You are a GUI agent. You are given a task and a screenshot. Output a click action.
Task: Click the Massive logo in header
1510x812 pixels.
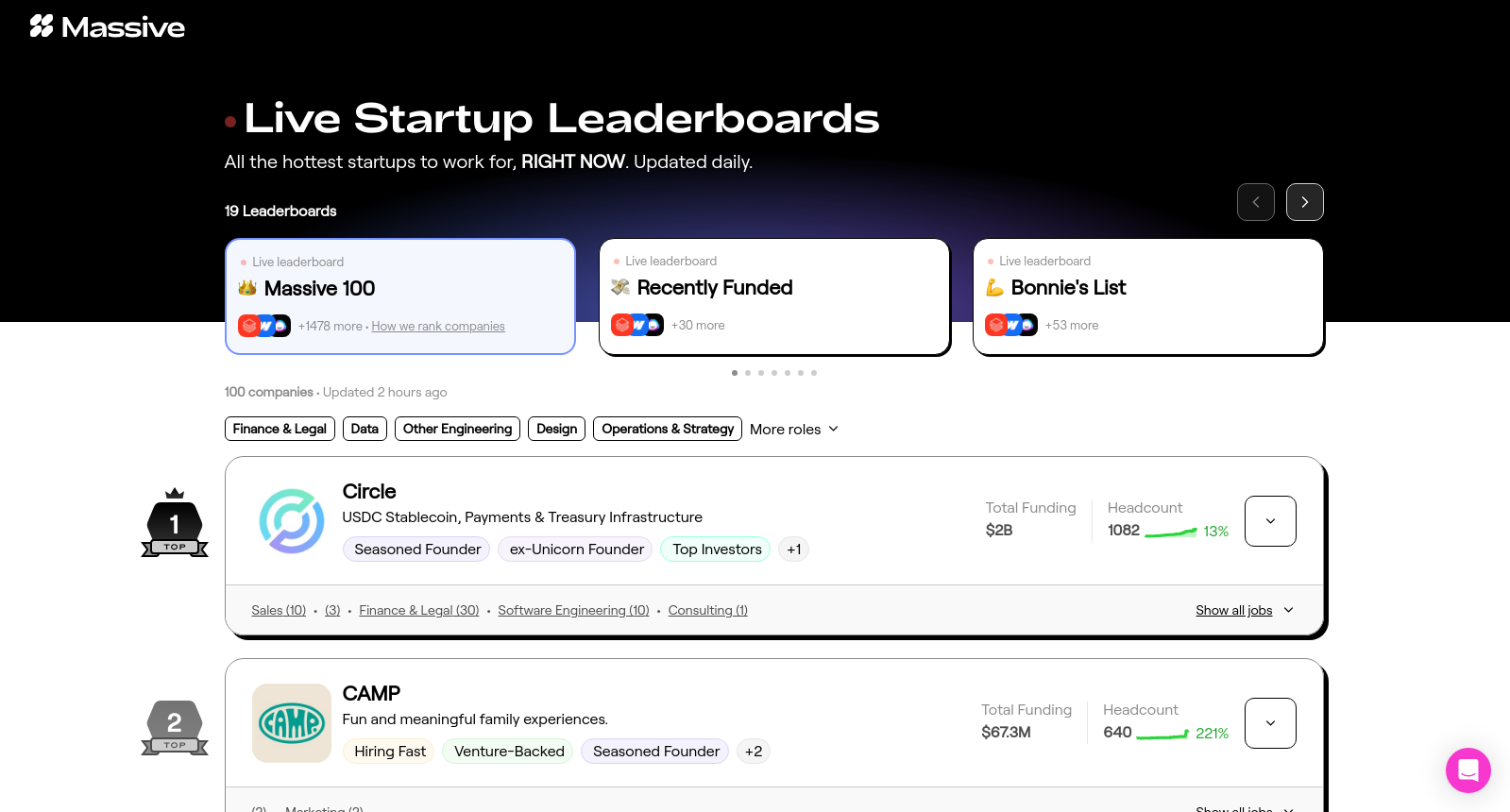click(107, 26)
